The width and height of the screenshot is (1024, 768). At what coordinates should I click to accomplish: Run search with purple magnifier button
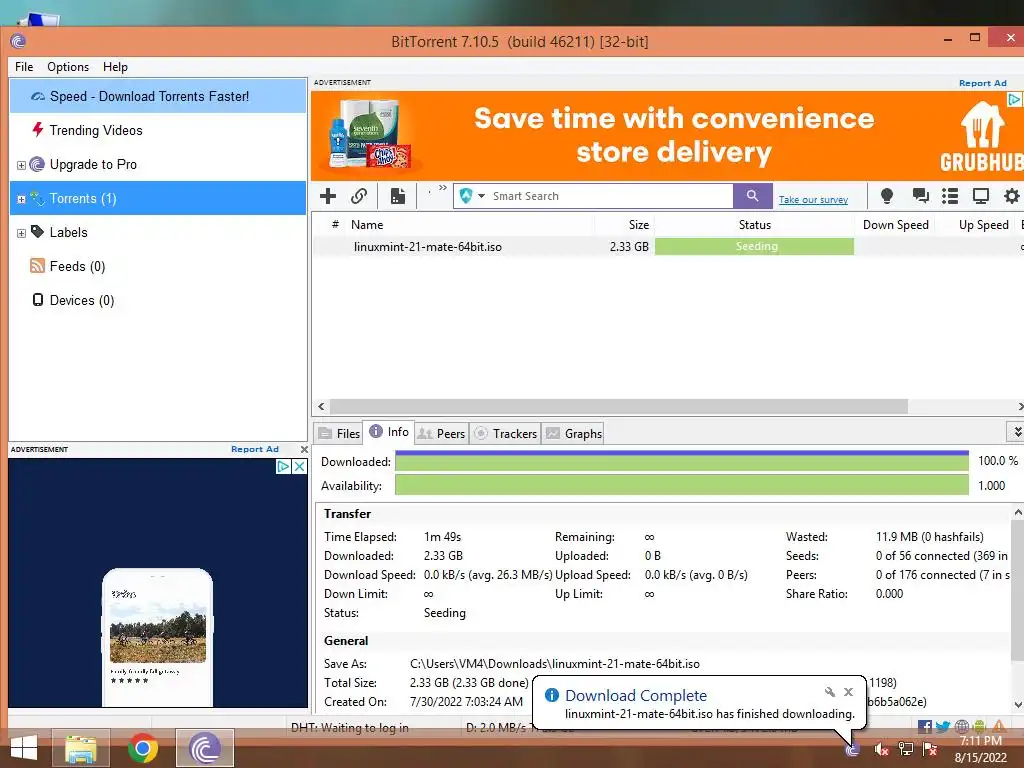[752, 196]
